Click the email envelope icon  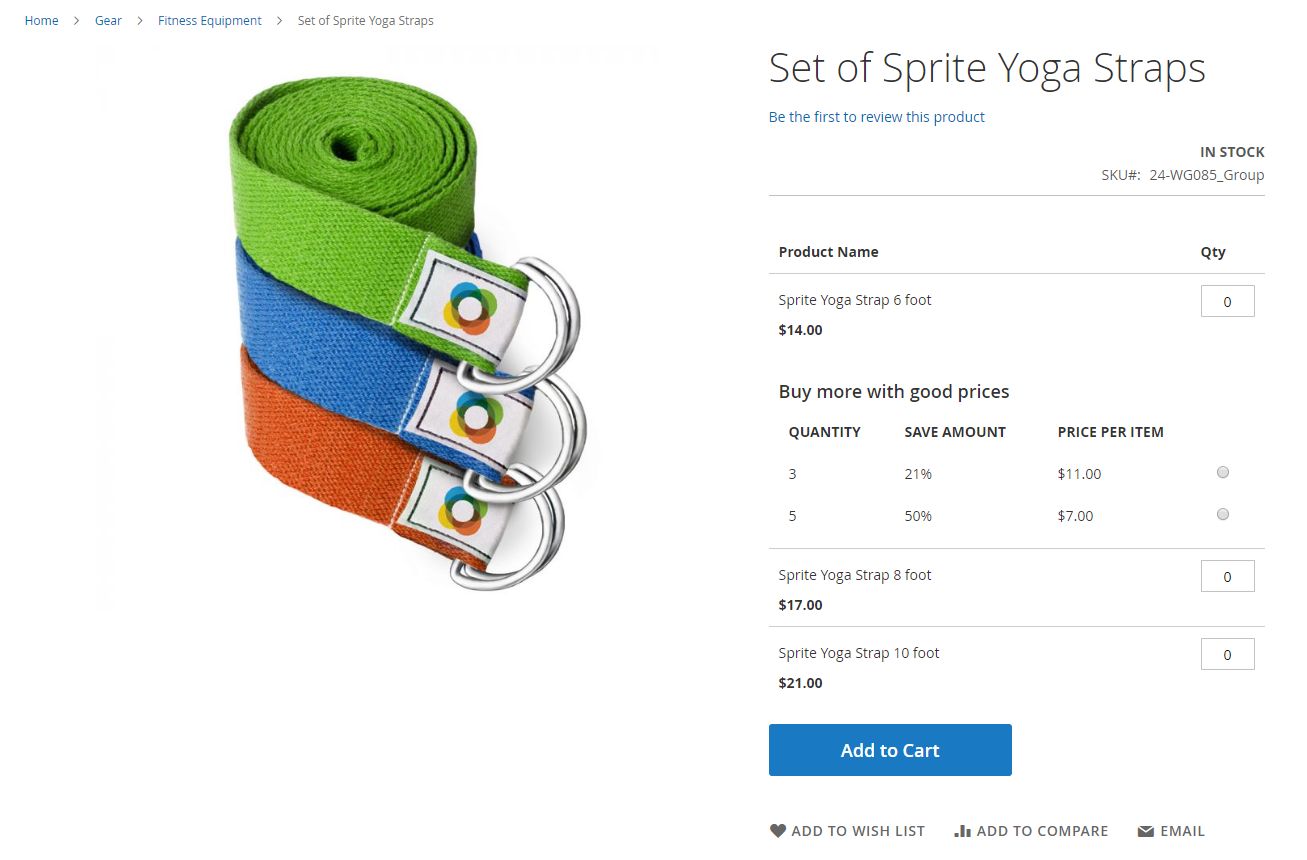point(1146,831)
